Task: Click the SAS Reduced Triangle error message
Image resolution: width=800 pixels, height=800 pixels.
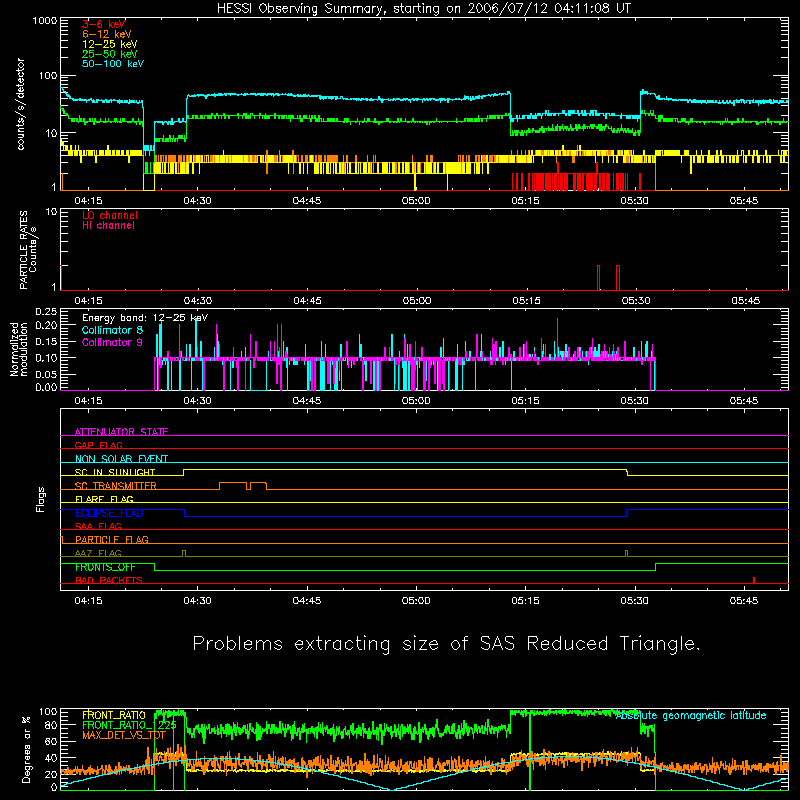Action: [x=446, y=644]
